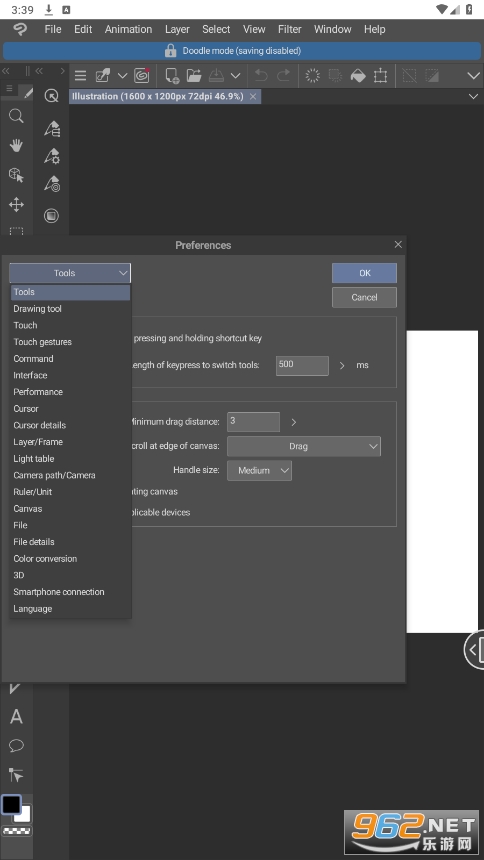
Task: Open the Window menu
Action: [x=333, y=29]
